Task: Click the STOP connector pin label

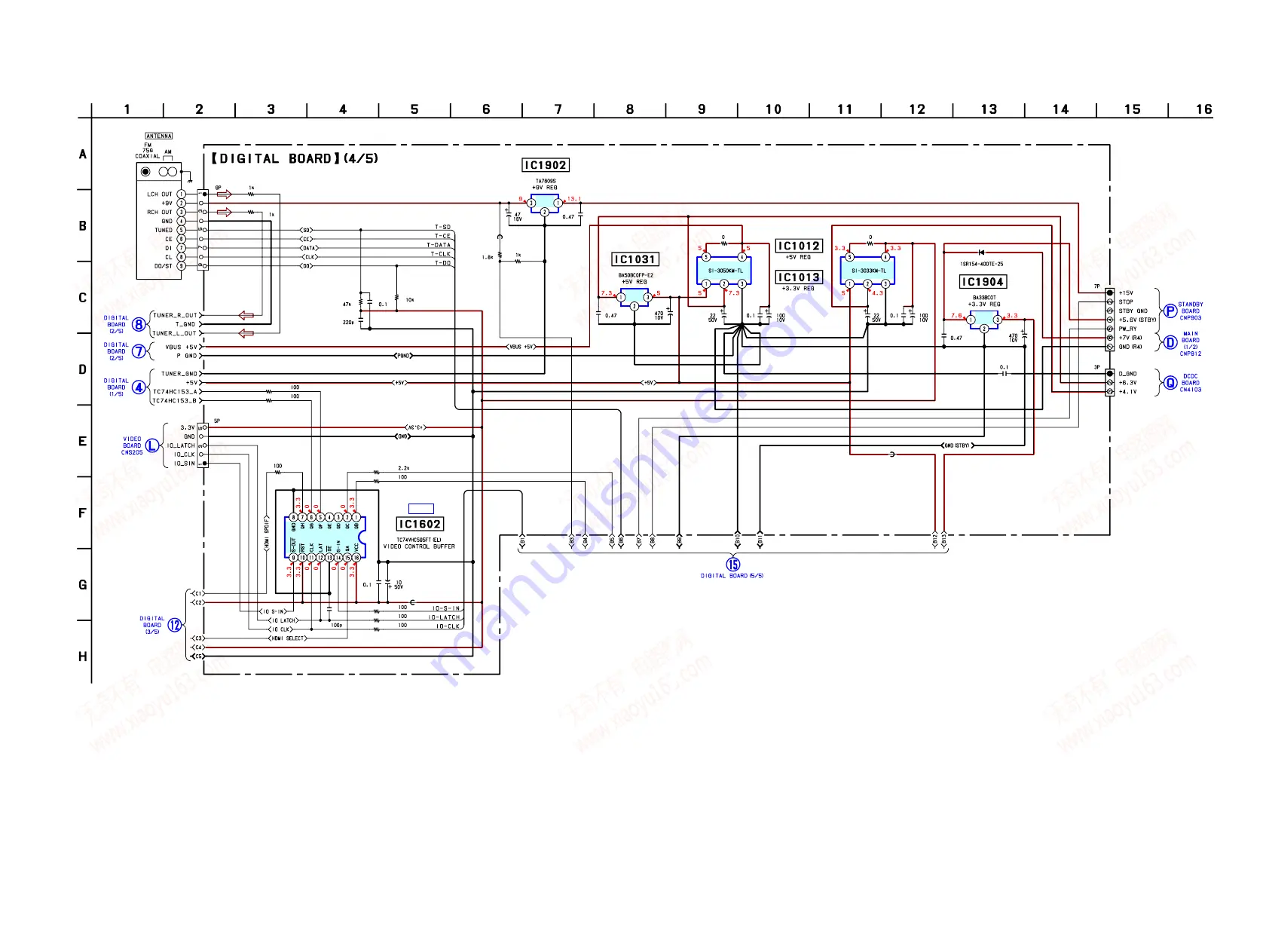Action: pos(1126,302)
